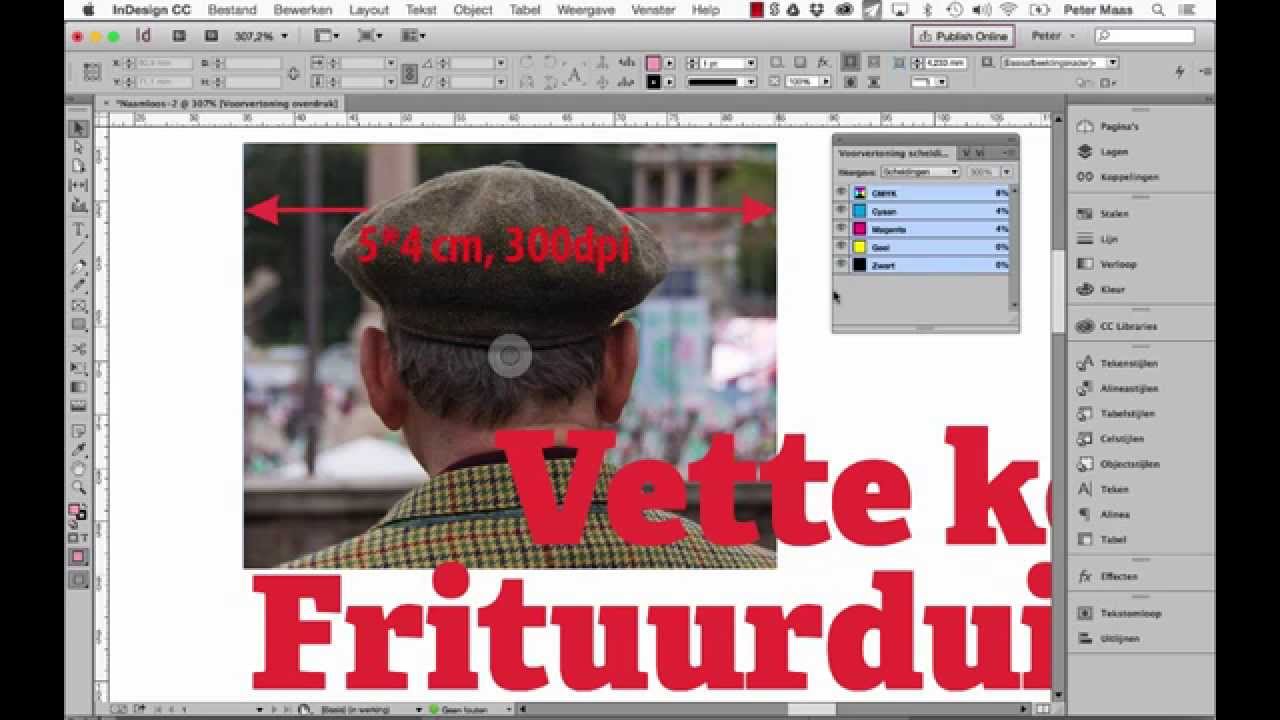Open the Peter workspace dropdown

tap(1053, 36)
